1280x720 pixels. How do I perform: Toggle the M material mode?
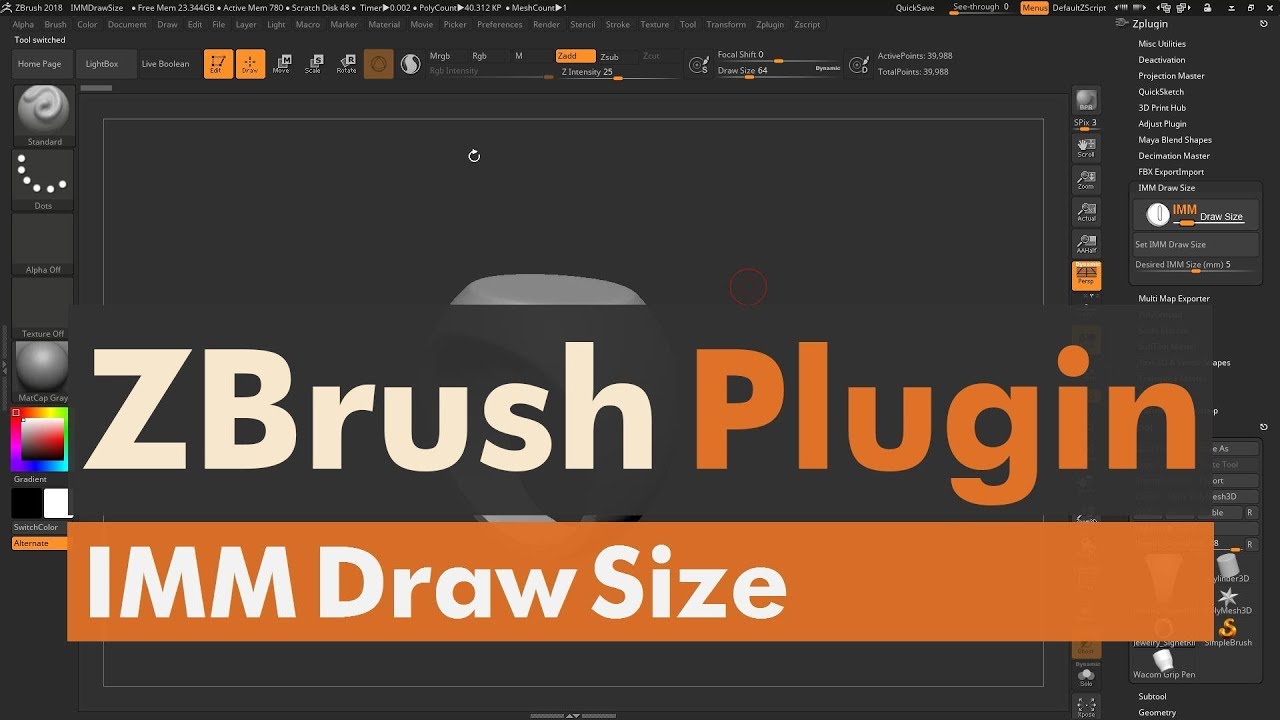(519, 56)
